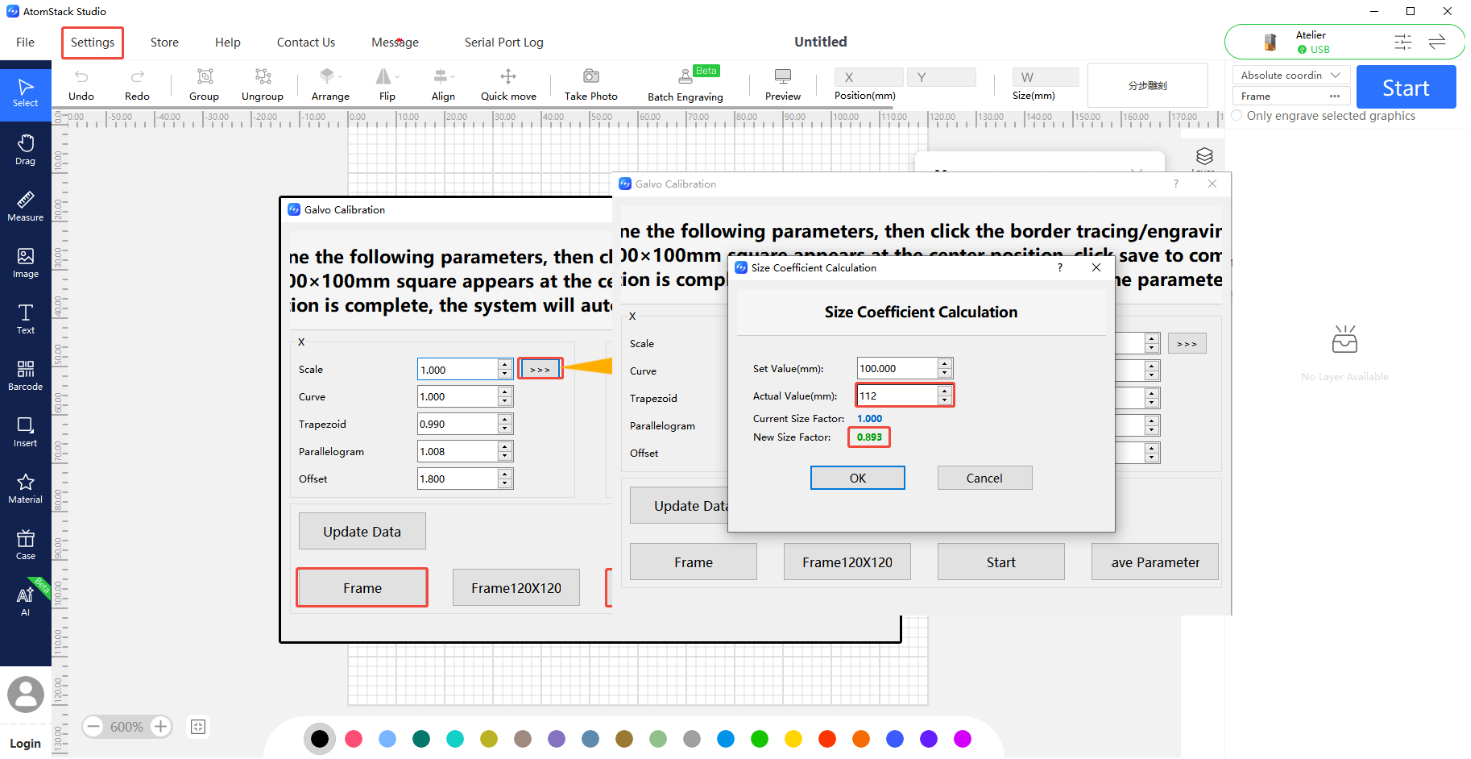The height and width of the screenshot is (759, 1471).
Task: Open the Login account avatar
Action: coord(25,694)
